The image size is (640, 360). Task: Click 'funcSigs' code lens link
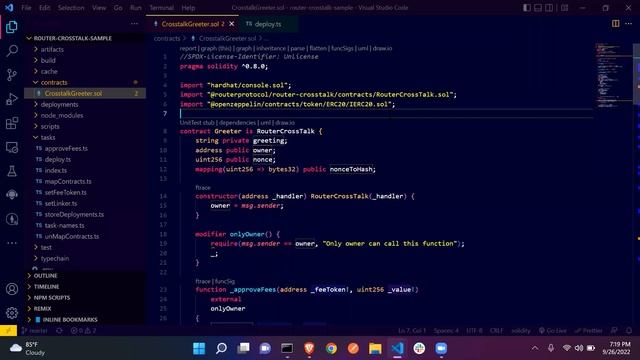[342, 48]
